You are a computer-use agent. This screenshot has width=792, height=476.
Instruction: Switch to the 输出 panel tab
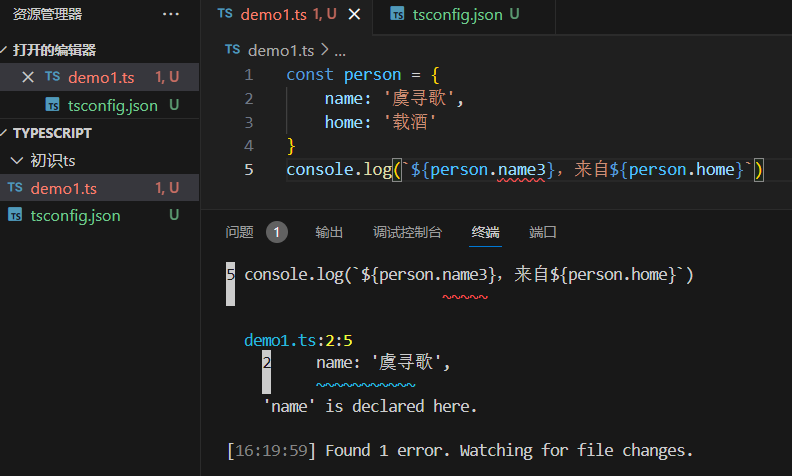tap(329, 232)
